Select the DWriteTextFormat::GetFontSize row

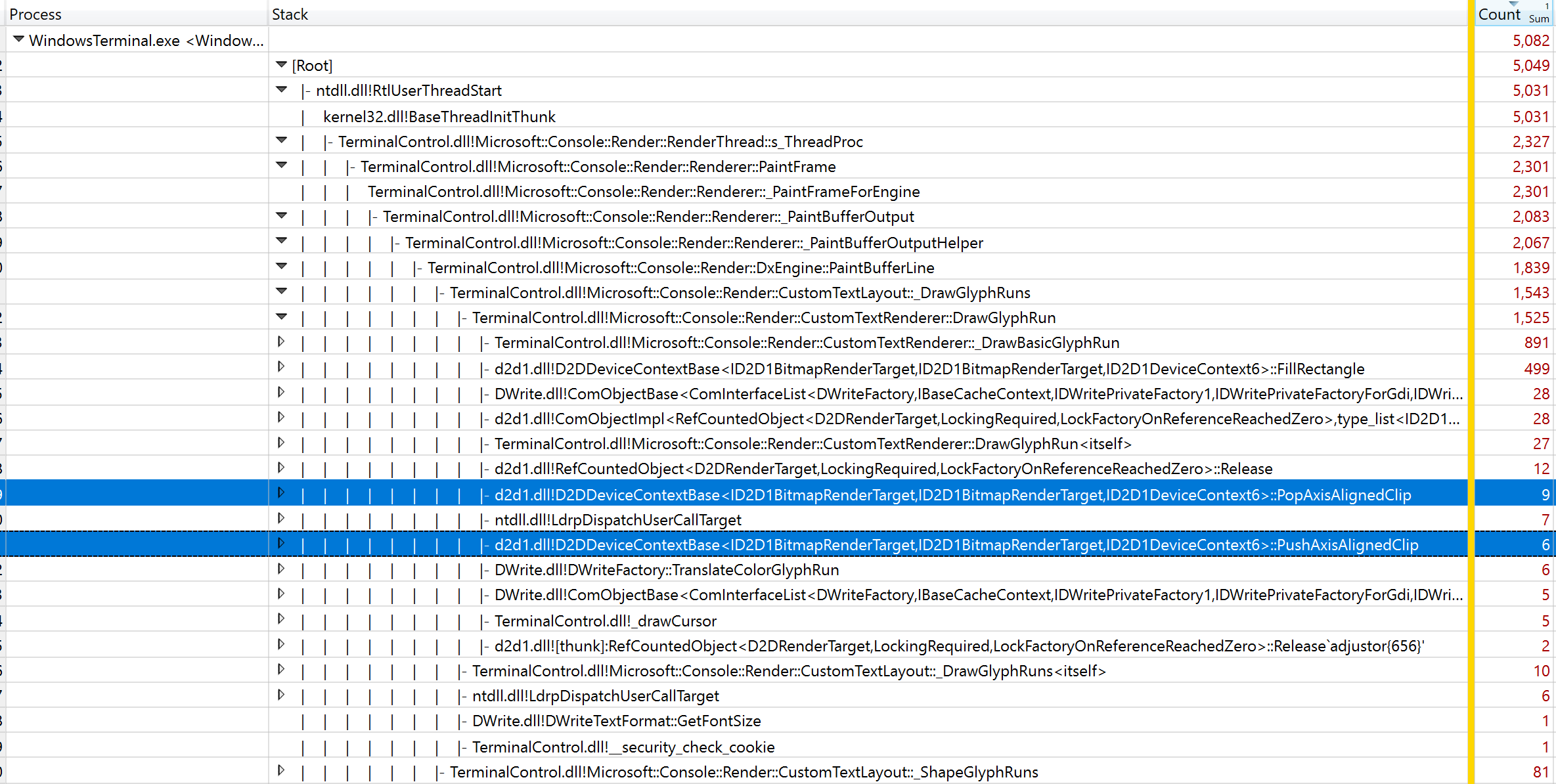[616, 721]
